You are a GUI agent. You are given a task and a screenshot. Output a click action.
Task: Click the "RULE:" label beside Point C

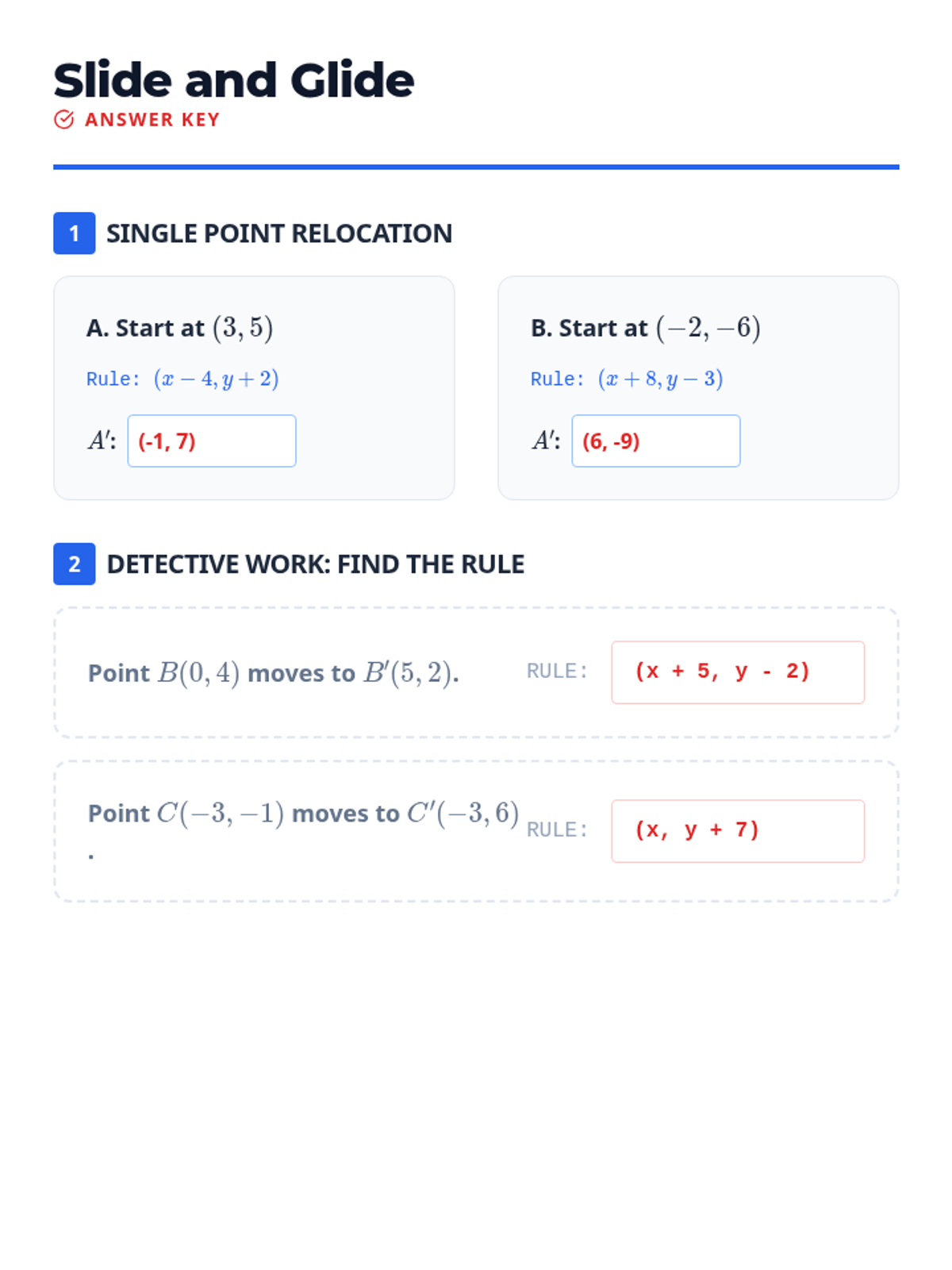coord(557,830)
